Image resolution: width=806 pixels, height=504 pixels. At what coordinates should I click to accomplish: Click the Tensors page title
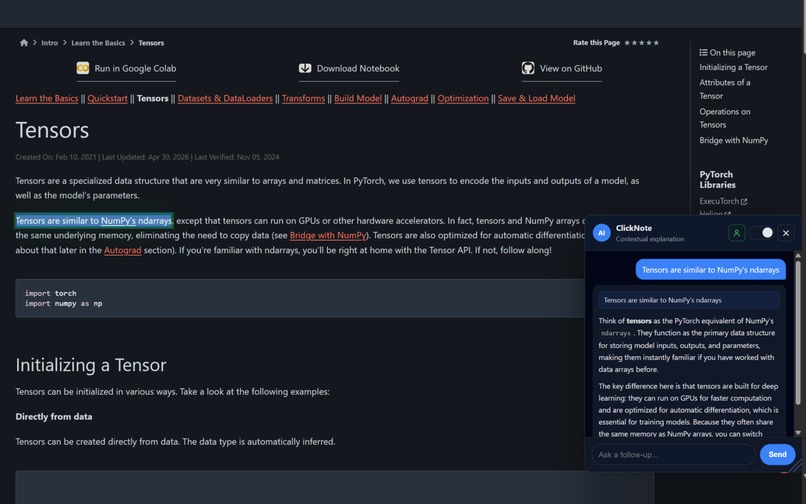click(52, 130)
